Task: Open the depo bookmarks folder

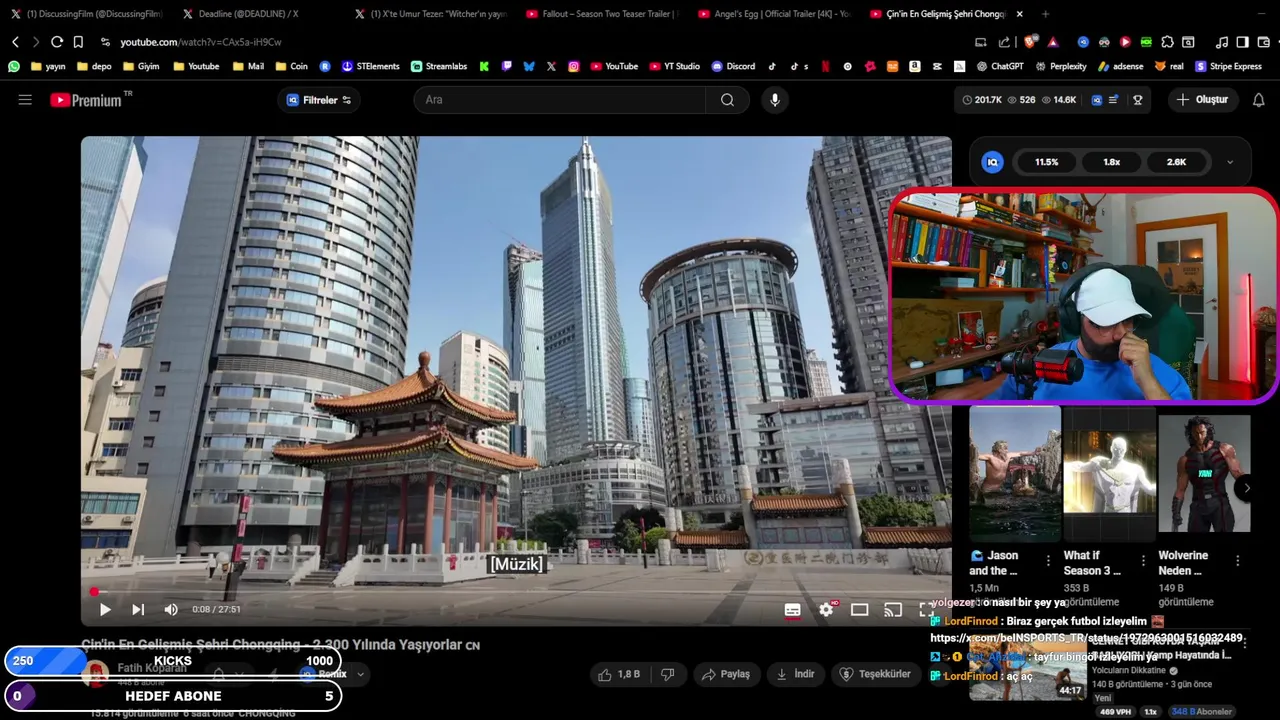Action: tap(92, 66)
